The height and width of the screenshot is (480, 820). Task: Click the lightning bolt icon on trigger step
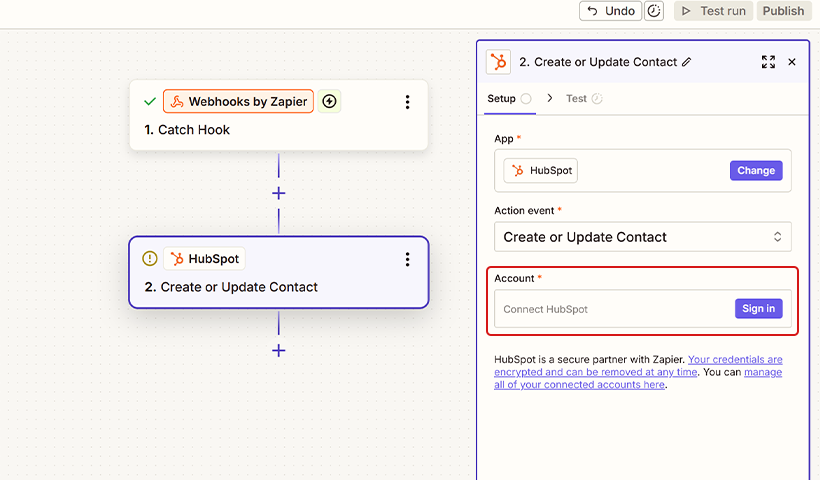click(x=330, y=101)
